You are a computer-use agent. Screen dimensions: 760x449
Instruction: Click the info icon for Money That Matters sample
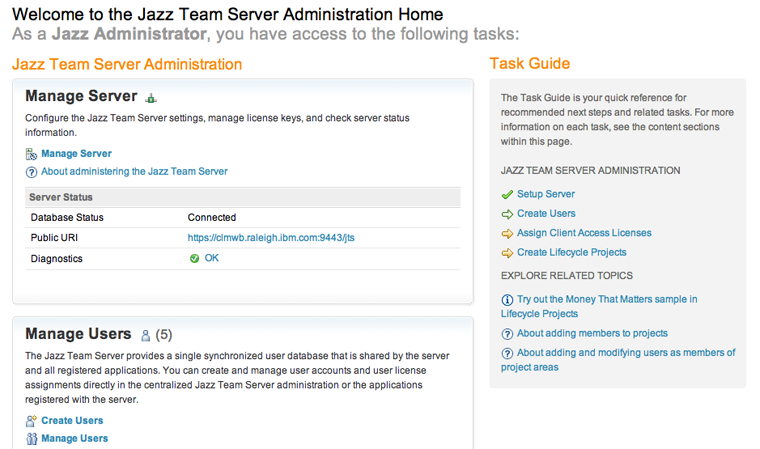pyautogui.click(x=506, y=300)
